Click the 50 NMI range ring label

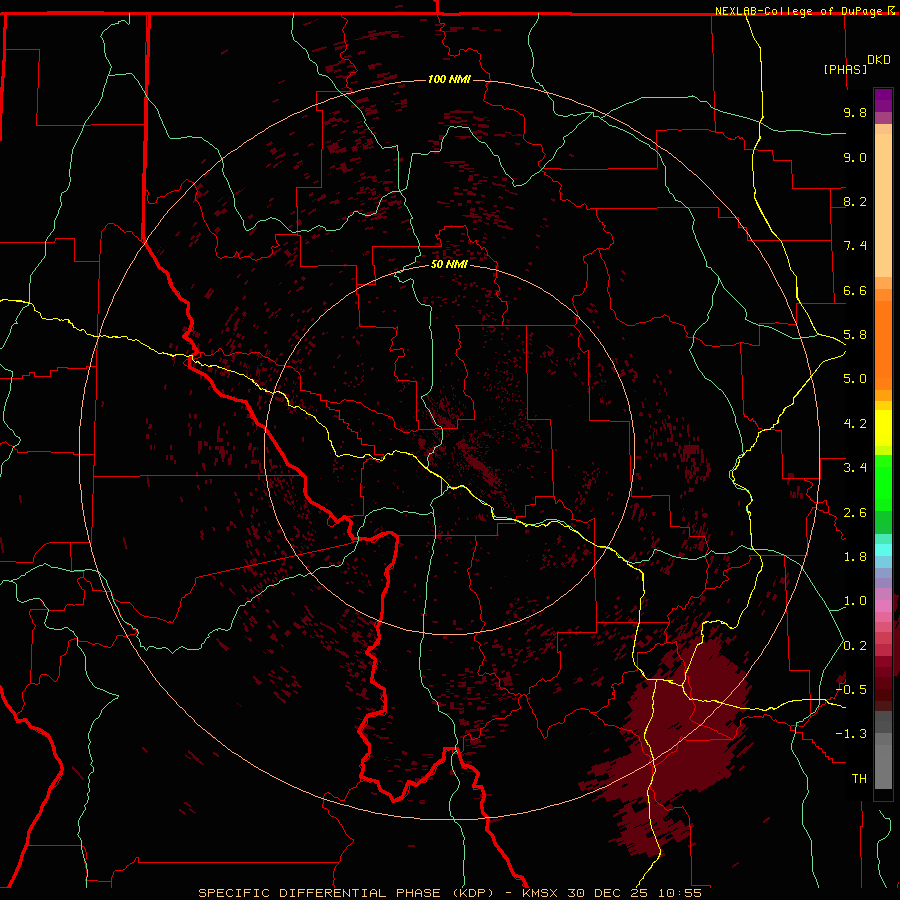coord(449,264)
